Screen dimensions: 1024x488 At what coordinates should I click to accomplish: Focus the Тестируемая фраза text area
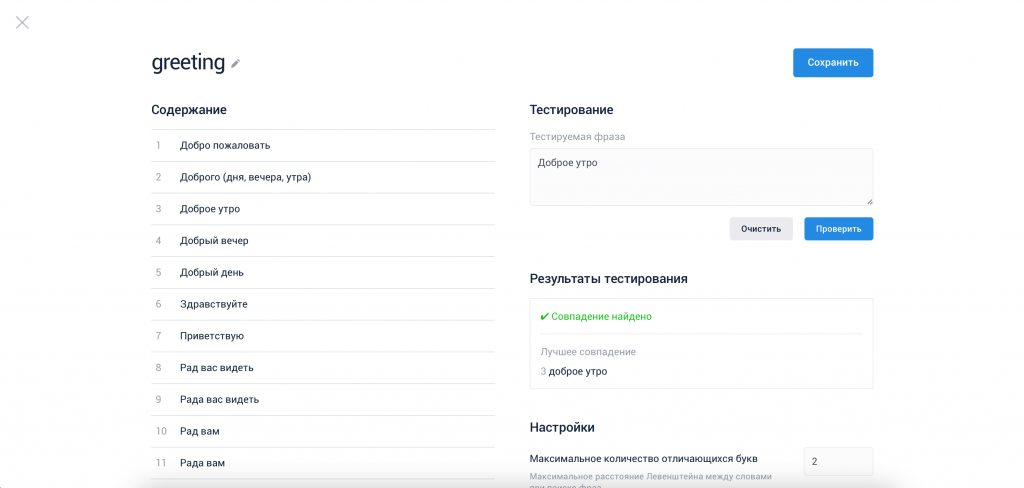[x=700, y=177]
